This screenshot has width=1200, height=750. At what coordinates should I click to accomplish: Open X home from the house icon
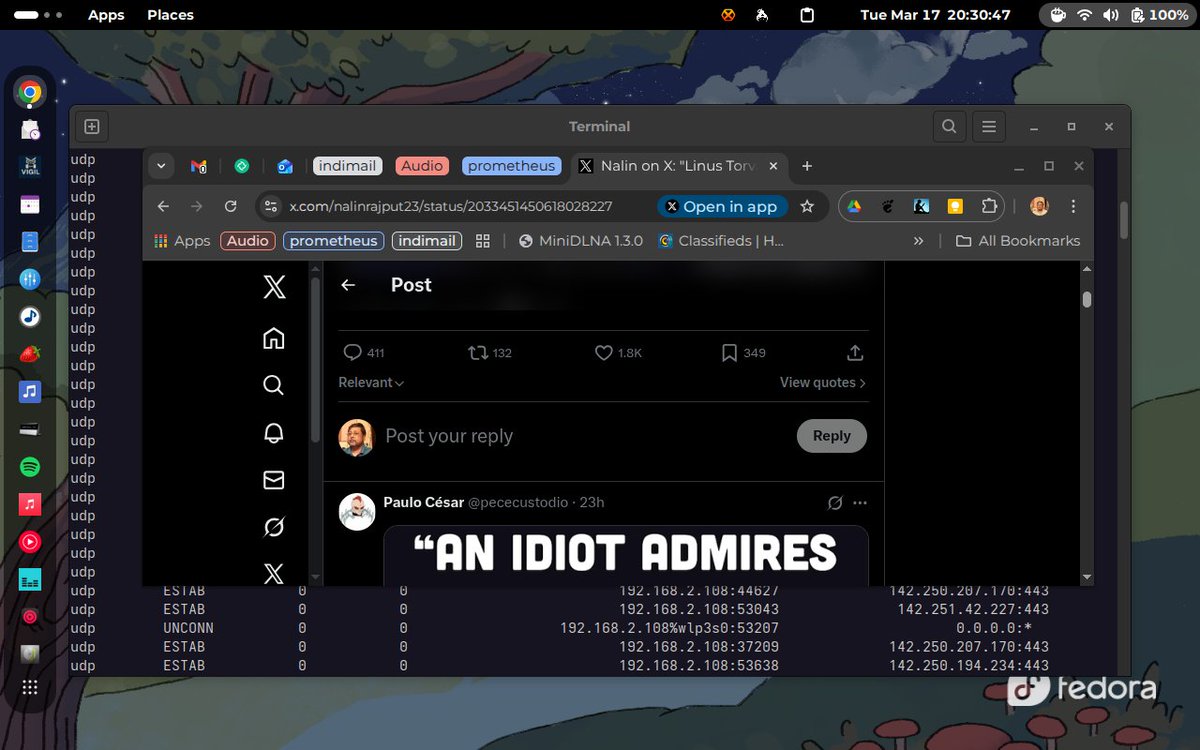coord(273,338)
